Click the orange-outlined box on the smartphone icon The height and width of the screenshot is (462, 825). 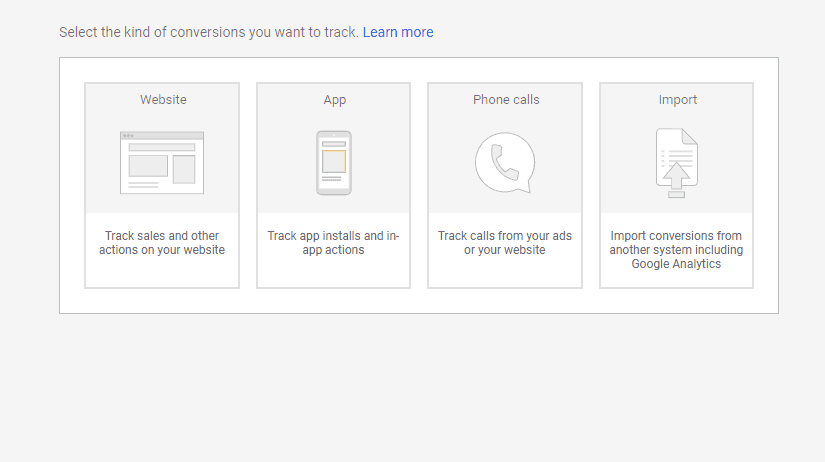click(x=333, y=160)
